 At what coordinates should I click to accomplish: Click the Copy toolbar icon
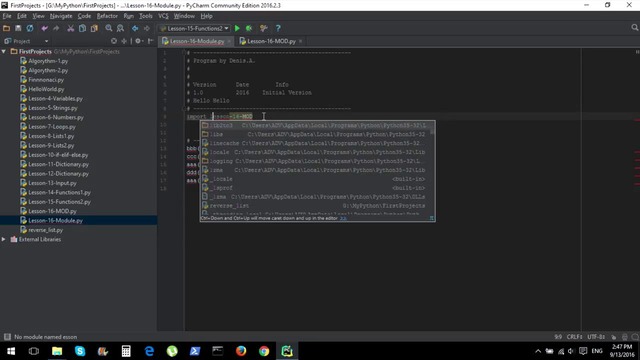click(82, 29)
